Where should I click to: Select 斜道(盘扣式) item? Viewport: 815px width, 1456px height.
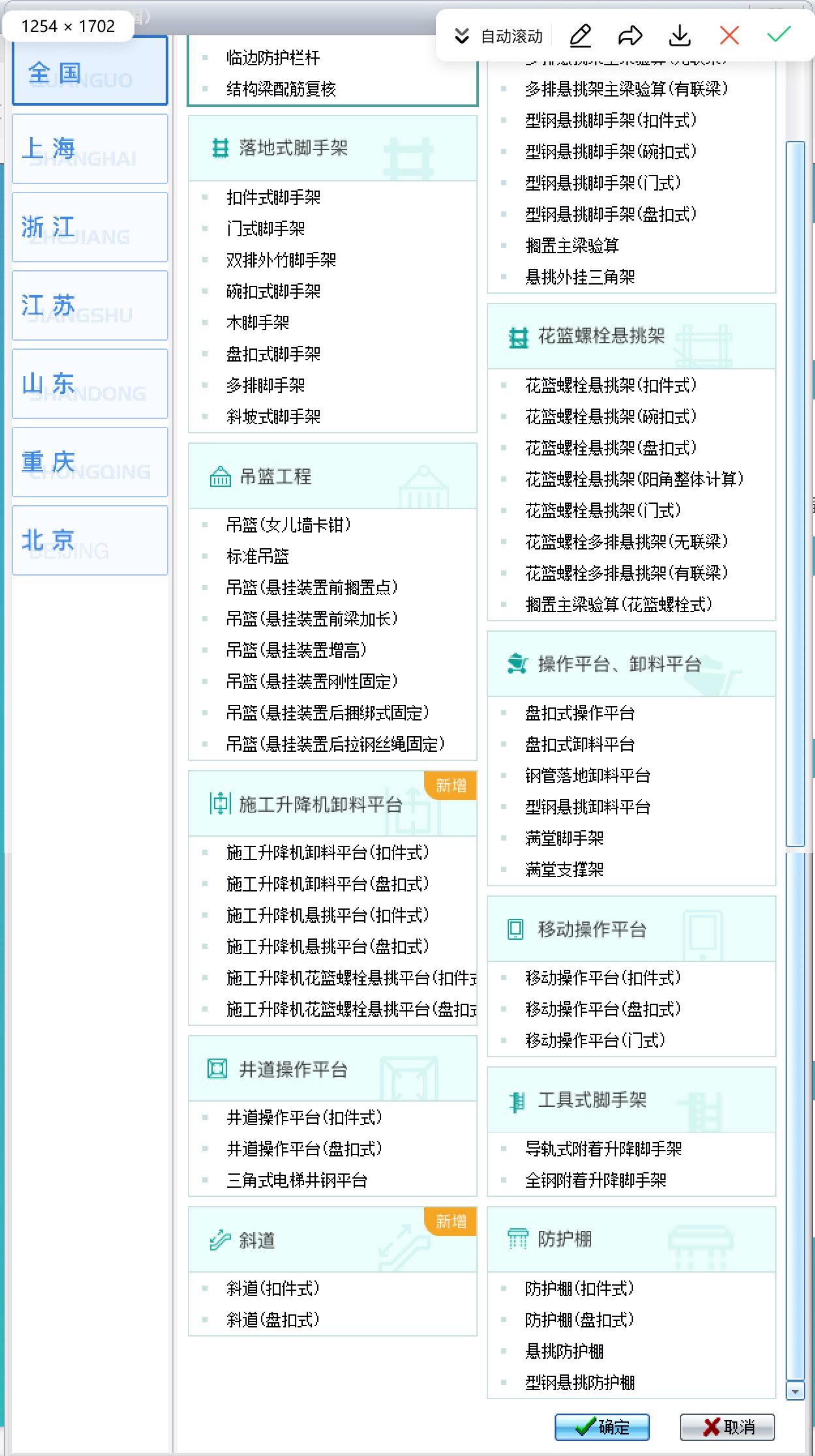[273, 1320]
